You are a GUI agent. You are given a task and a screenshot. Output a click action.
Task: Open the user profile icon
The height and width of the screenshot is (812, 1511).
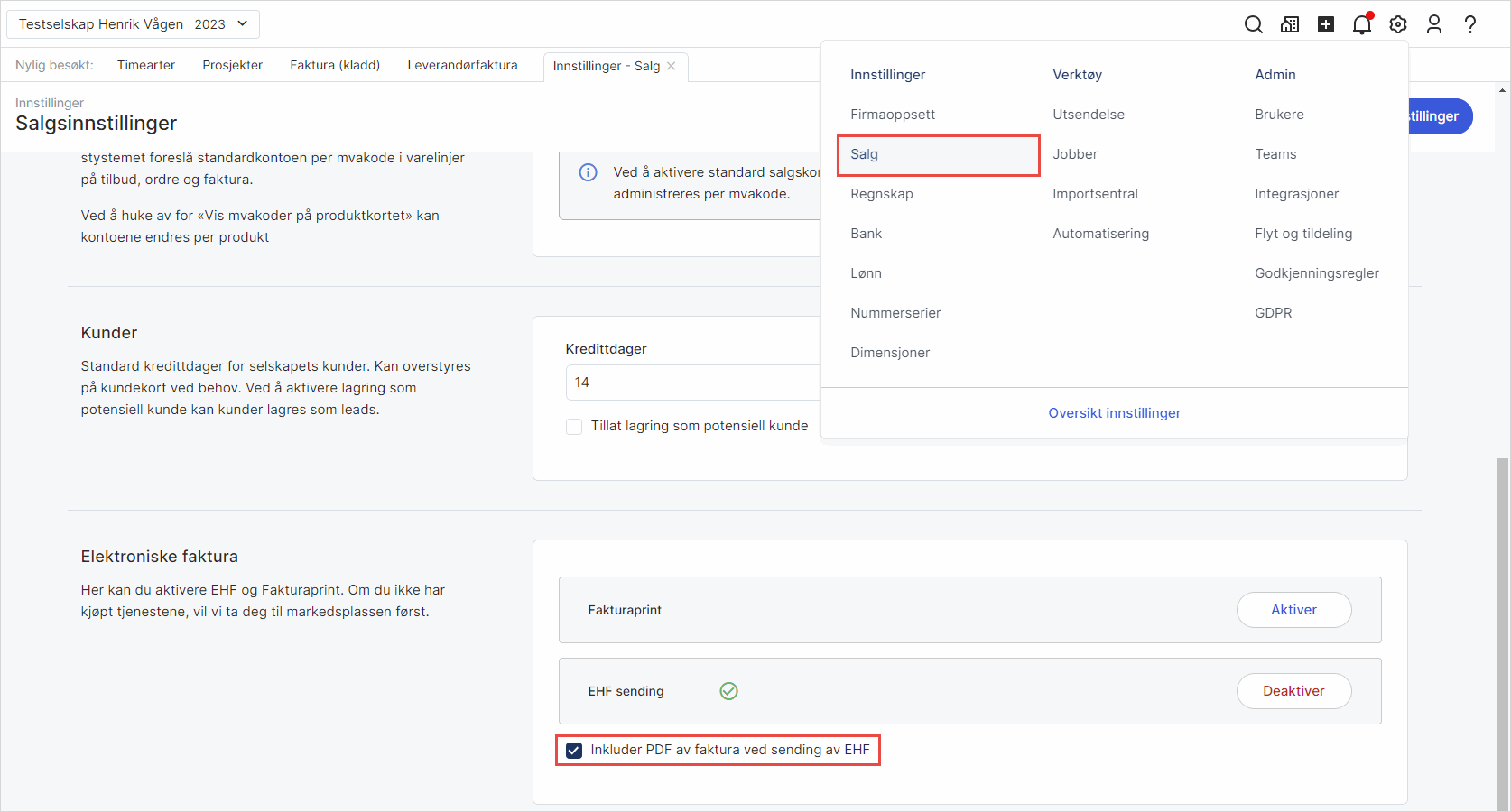pyautogui.click(x=1434, y=24)
